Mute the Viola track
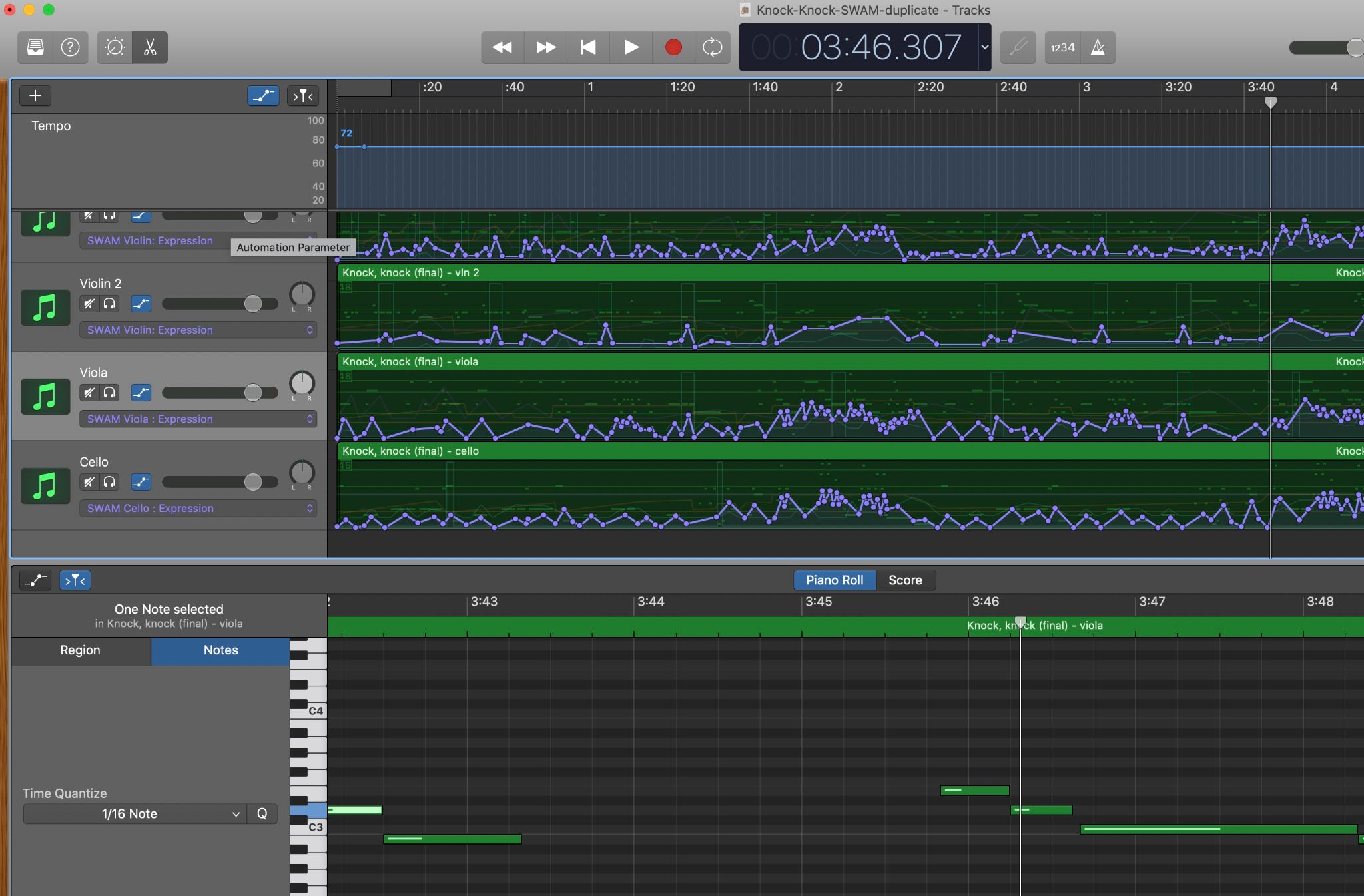Viewport: 1364px width, 896px height. (x=89, y=393)
